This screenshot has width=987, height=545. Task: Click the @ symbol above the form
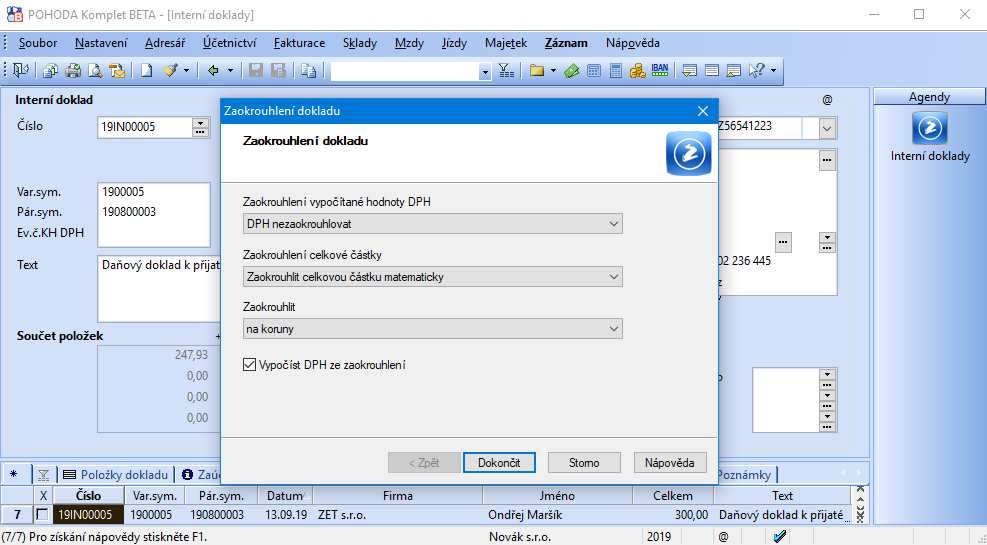[x=827, y=99]
